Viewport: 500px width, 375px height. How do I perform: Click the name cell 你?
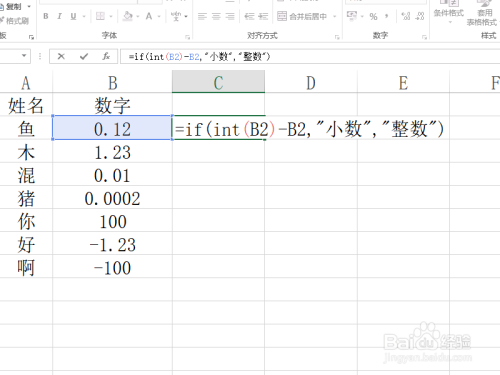point(26,222)
